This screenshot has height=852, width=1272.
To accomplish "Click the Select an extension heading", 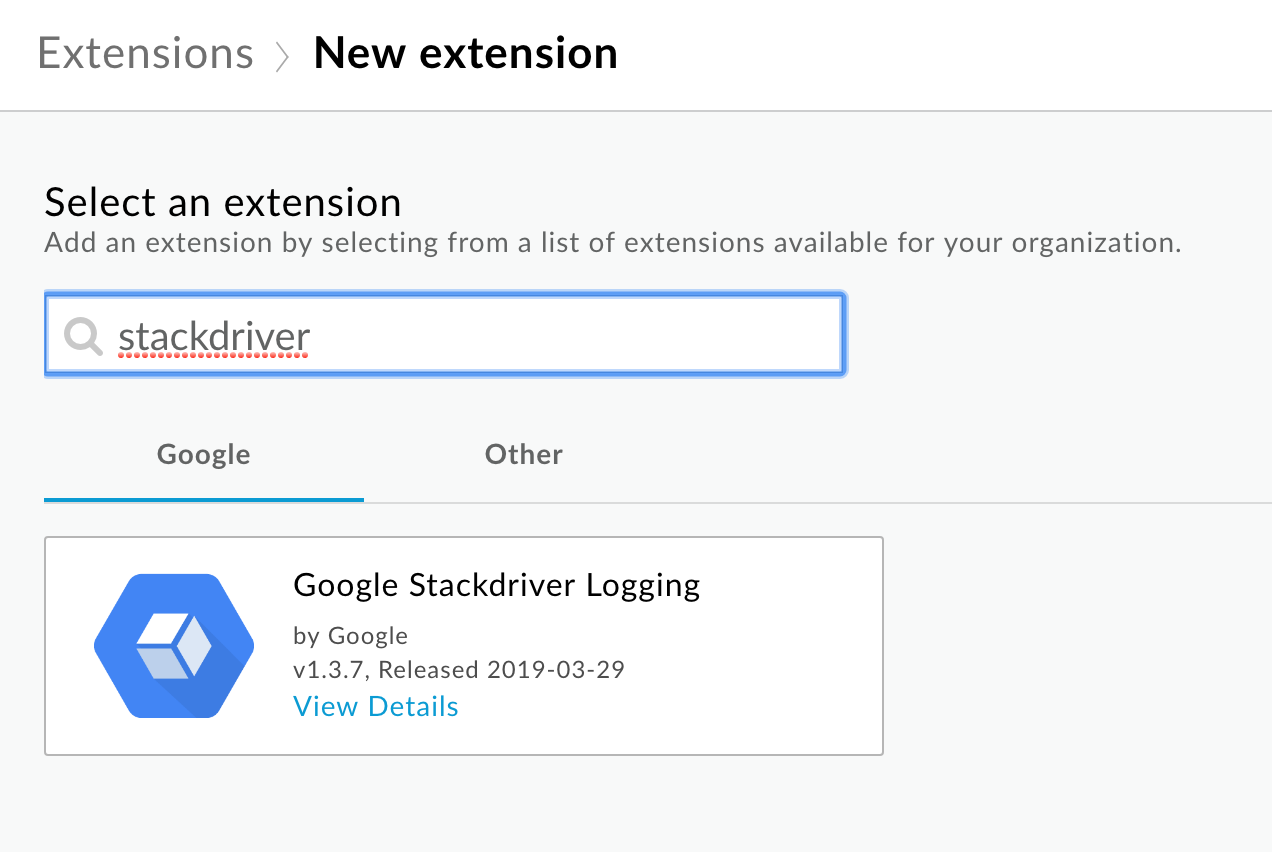I will coord(223,202).
